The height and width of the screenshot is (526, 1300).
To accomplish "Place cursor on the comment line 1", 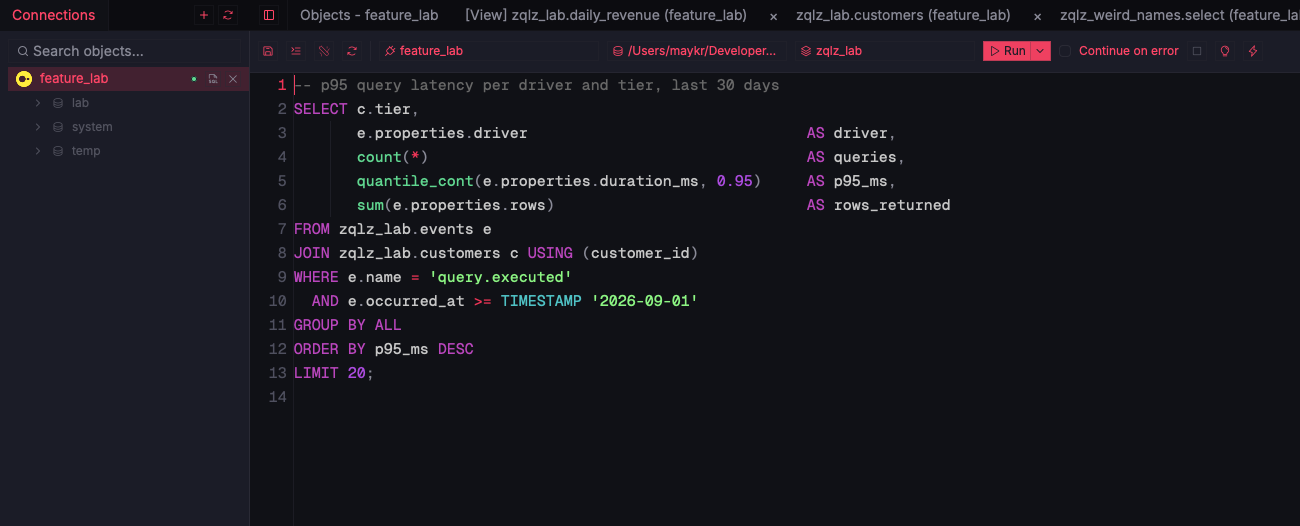I will click(537, 85).
